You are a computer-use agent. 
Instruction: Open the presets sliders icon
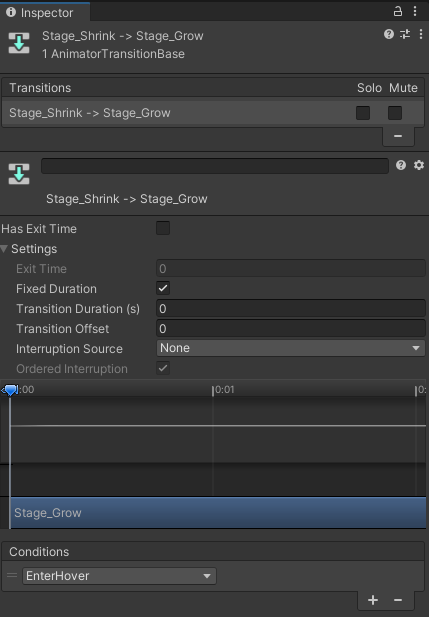click(405, 34)
